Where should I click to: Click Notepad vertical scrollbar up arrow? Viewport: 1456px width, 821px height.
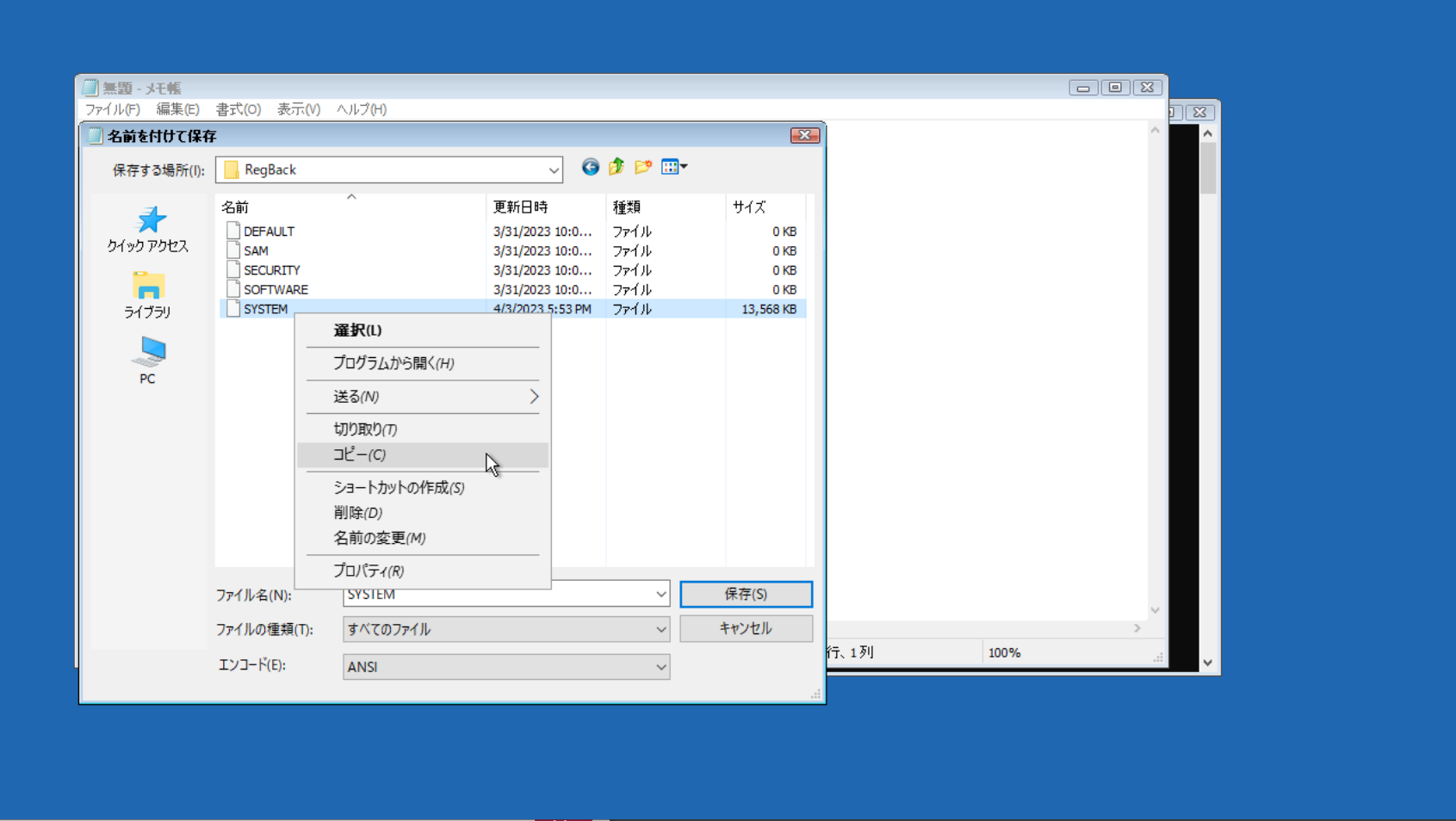tap(1156, 131)
